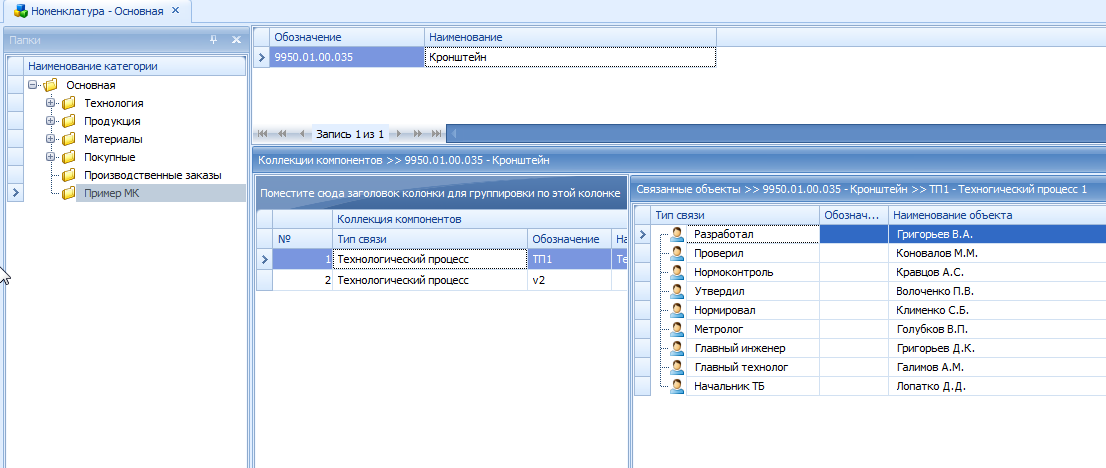Click the Технология folder icon
The height and width of the screenshot is (468, 1106).
pyautogui.click(x=68, y=103)
